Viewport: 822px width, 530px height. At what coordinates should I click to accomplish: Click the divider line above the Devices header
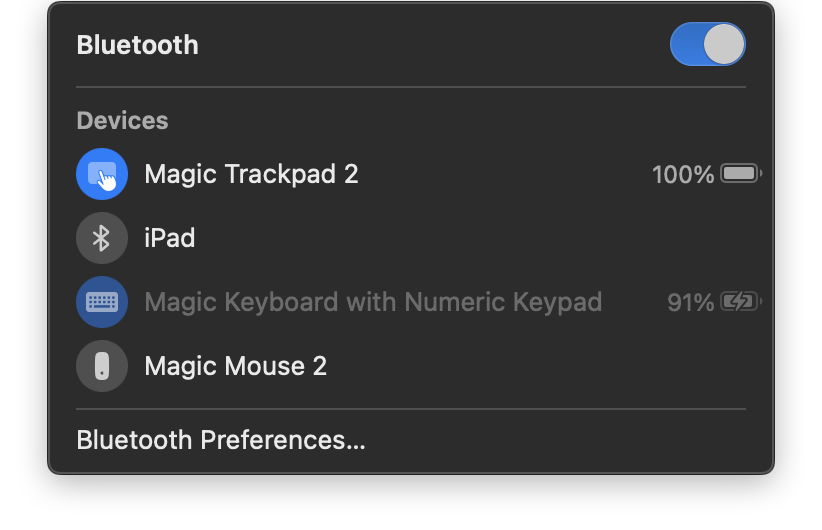[x=410, y=87]
